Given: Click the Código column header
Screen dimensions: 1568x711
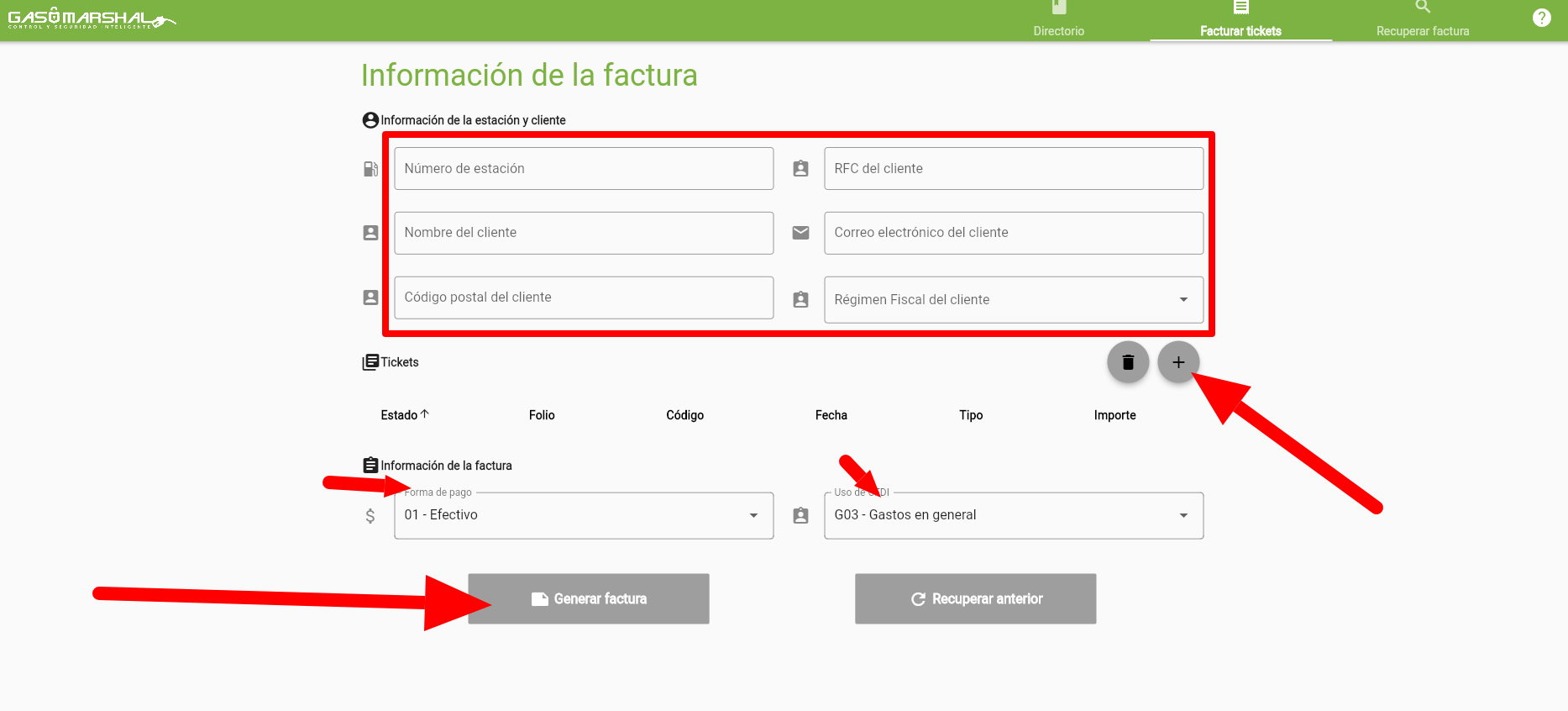Looking at the screenshot, I should (685, 415).
